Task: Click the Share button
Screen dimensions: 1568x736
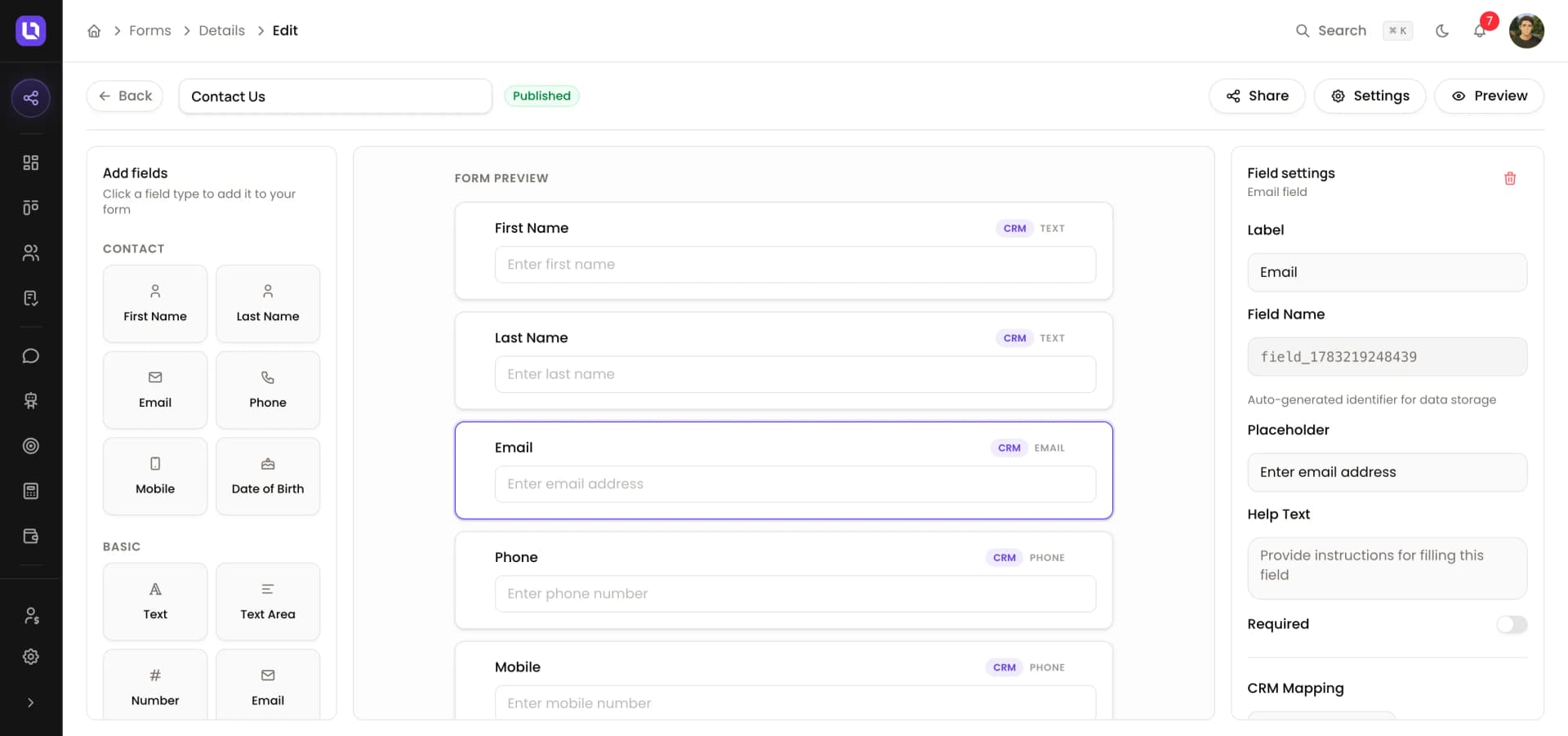Action: click(1257, 96)
